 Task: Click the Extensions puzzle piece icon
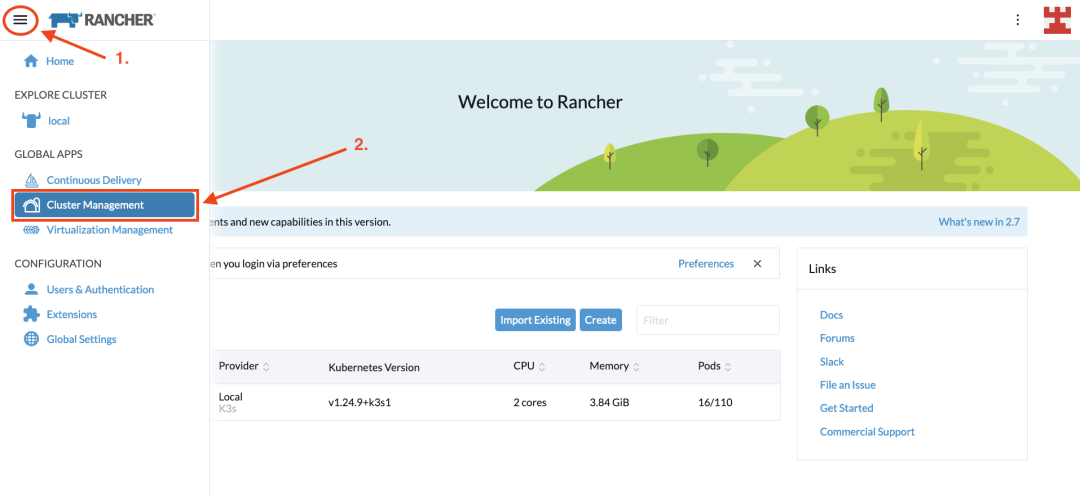coord(31,314)
